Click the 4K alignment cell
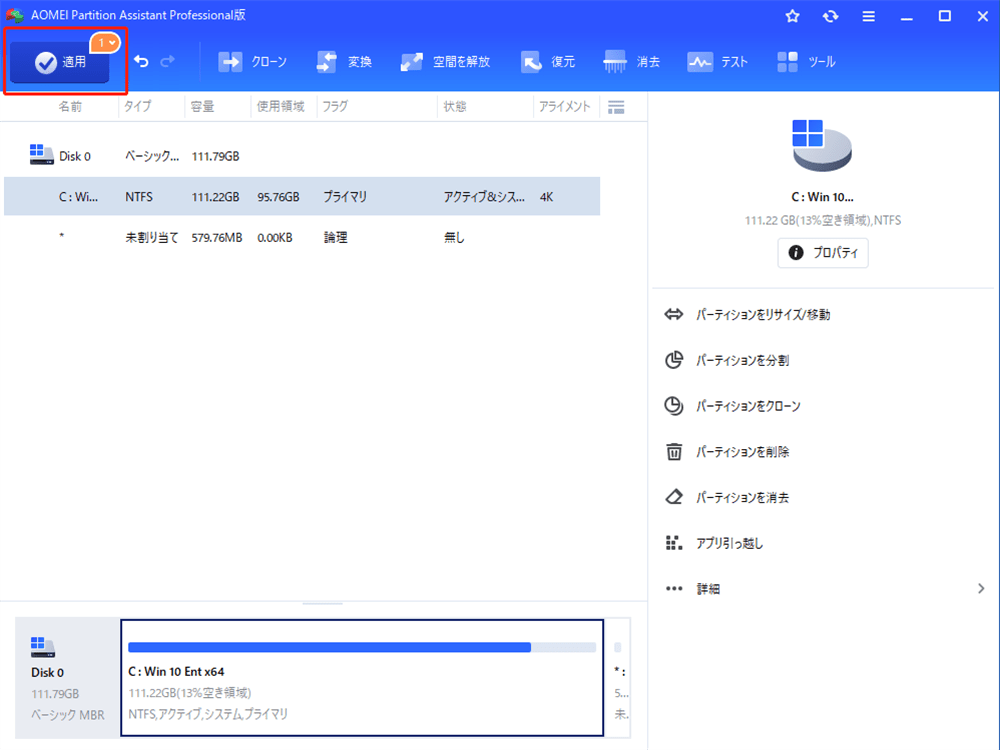 (547, 197)
